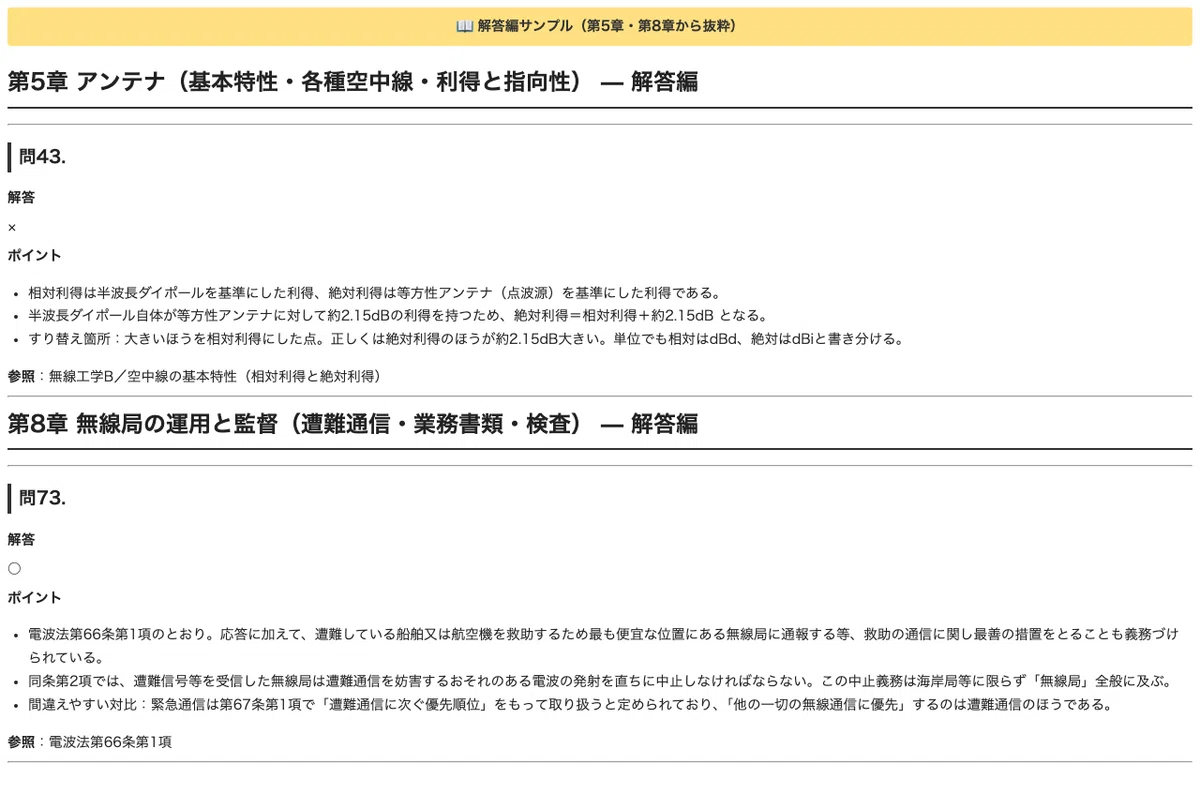Click the 解答 label under 問73
The width and height of the screenshot is (1200, 808).
pyautogui.click(x=21, y=539)
